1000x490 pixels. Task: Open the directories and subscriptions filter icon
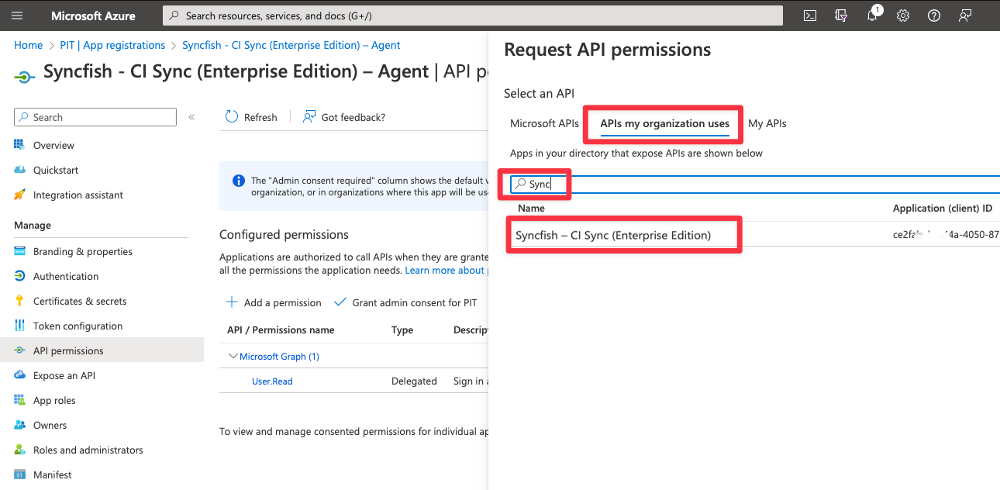click(841, 16)
